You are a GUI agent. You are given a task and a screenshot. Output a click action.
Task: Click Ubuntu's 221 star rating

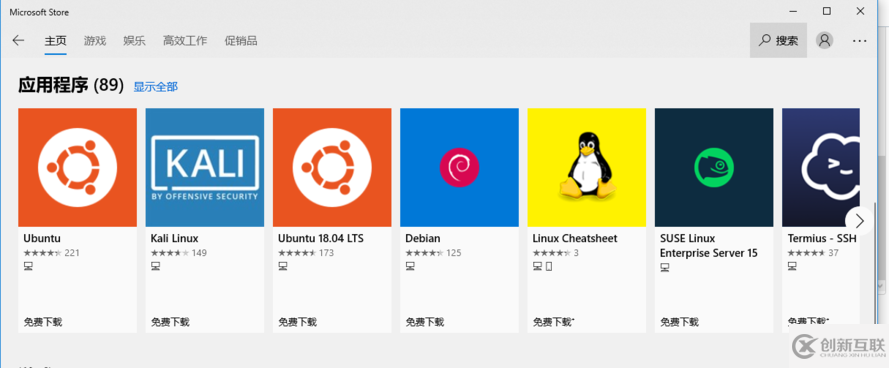tap(52, 253)
